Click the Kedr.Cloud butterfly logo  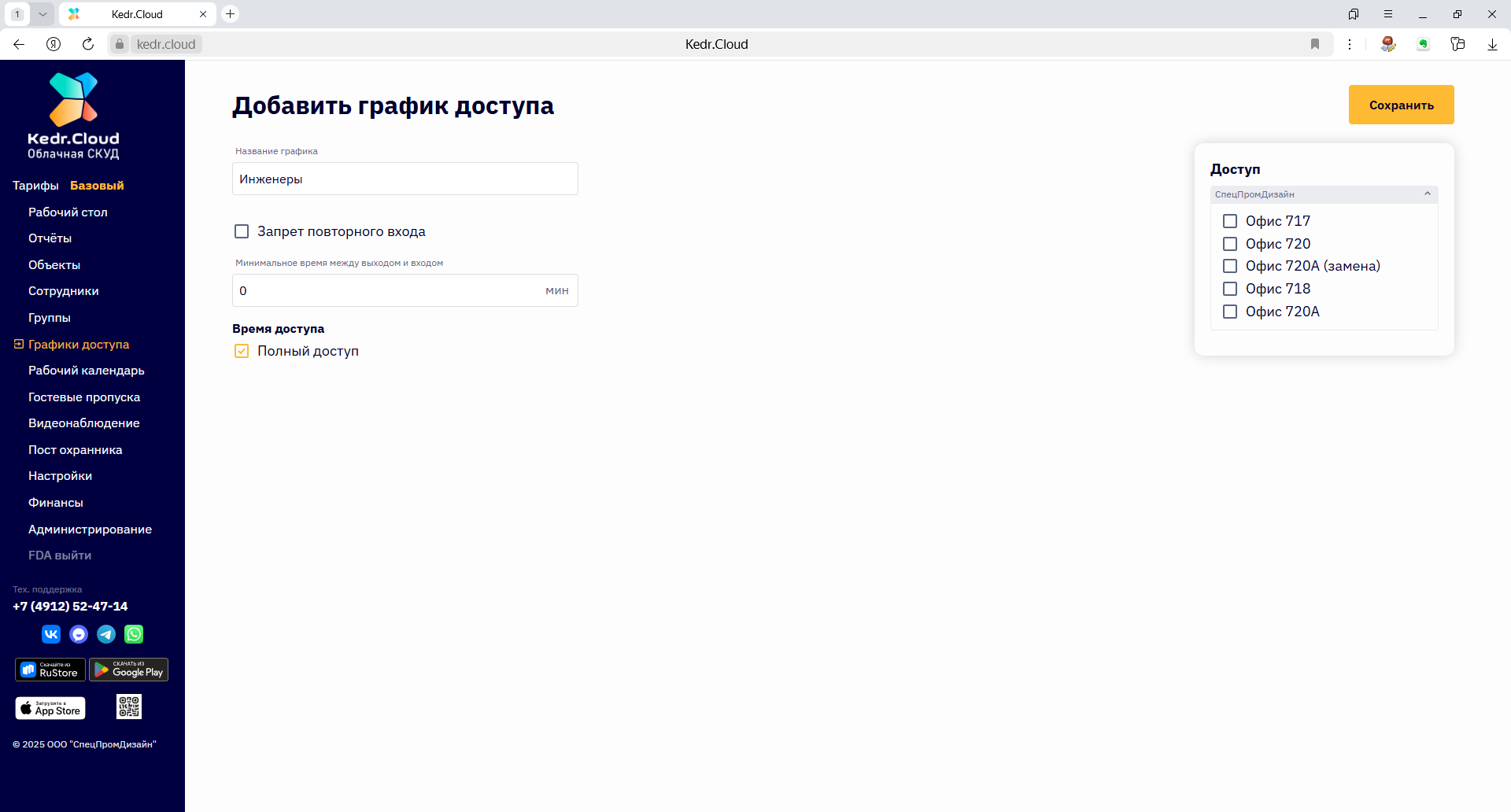[73, 99]
